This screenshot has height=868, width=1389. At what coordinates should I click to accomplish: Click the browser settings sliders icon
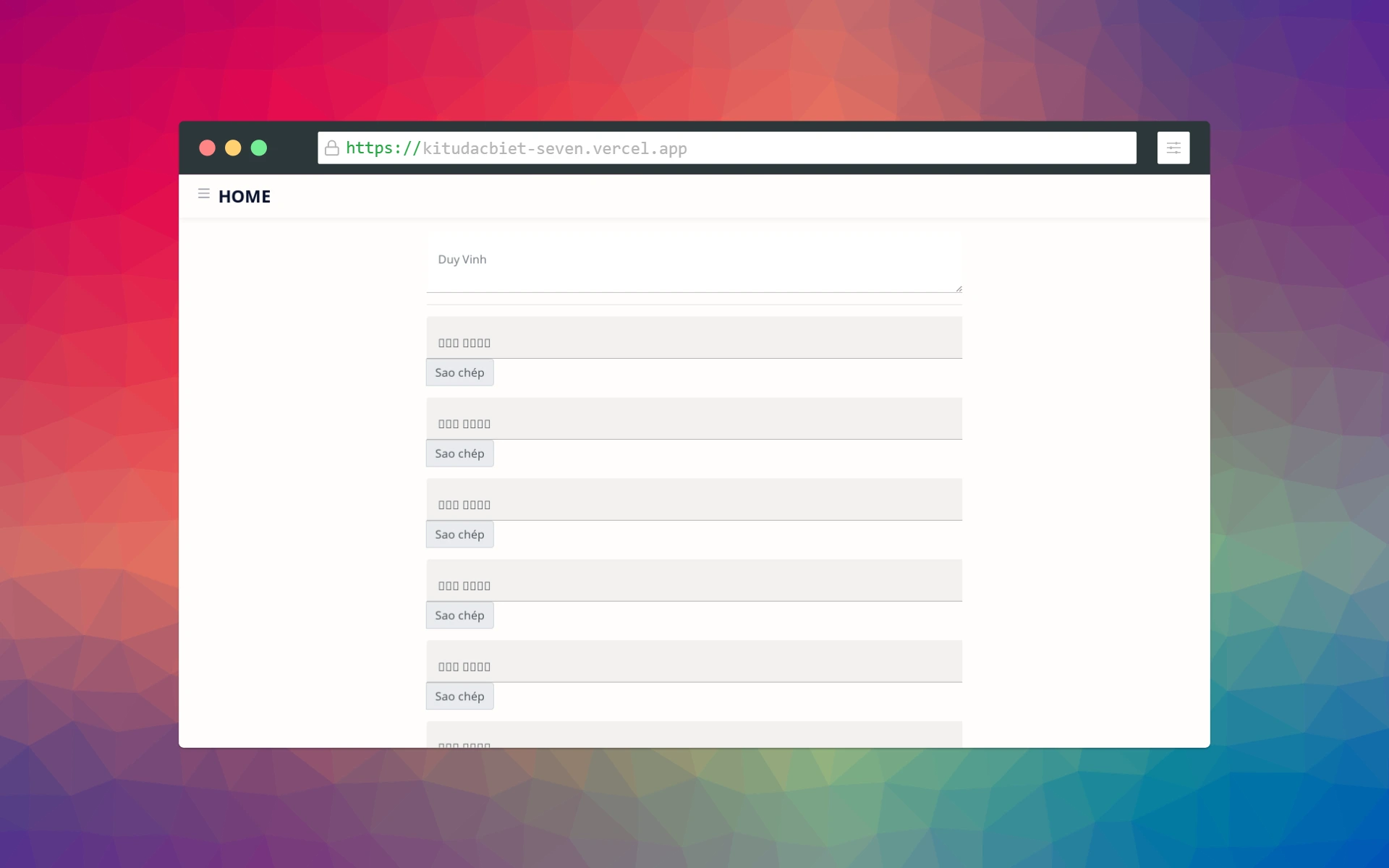click(x=1173, y=148)
